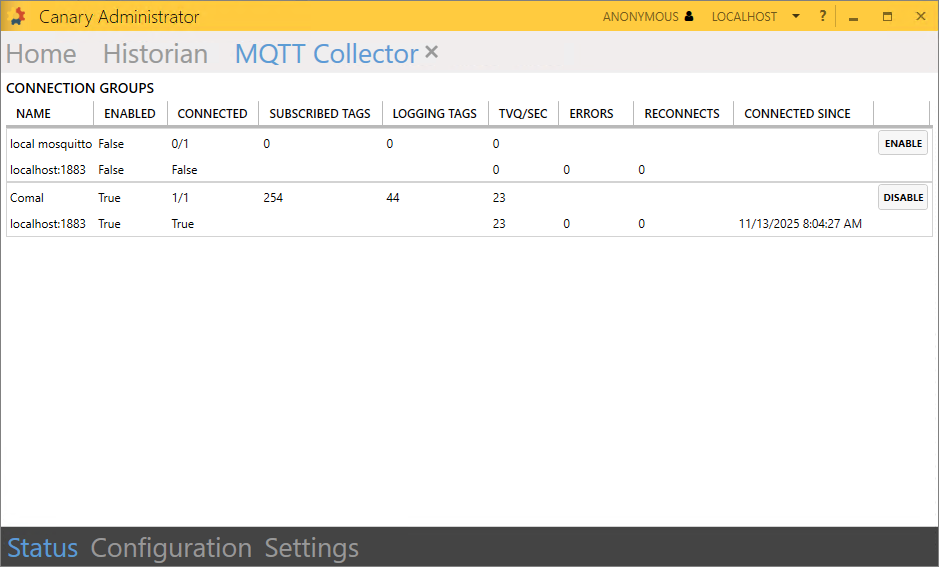Image resolution: width=939 pixels, height=567 pixels.
Task: Select the MQTT Collector tab
Action: (x=326, y=54)
